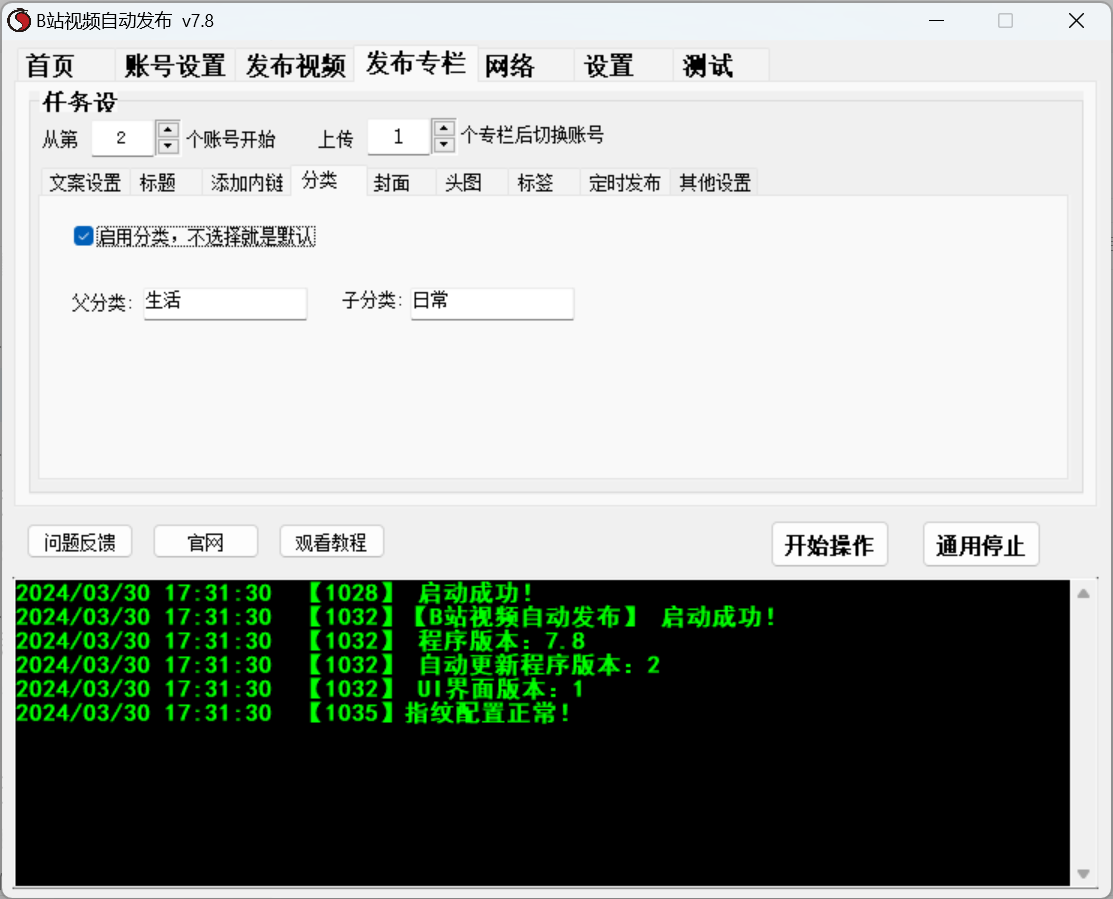Viewport: 1113px width, 899px height.
Task: Switch to 添加内链 sub-tab
Action: pyautogui.click(x=246, y=182)
